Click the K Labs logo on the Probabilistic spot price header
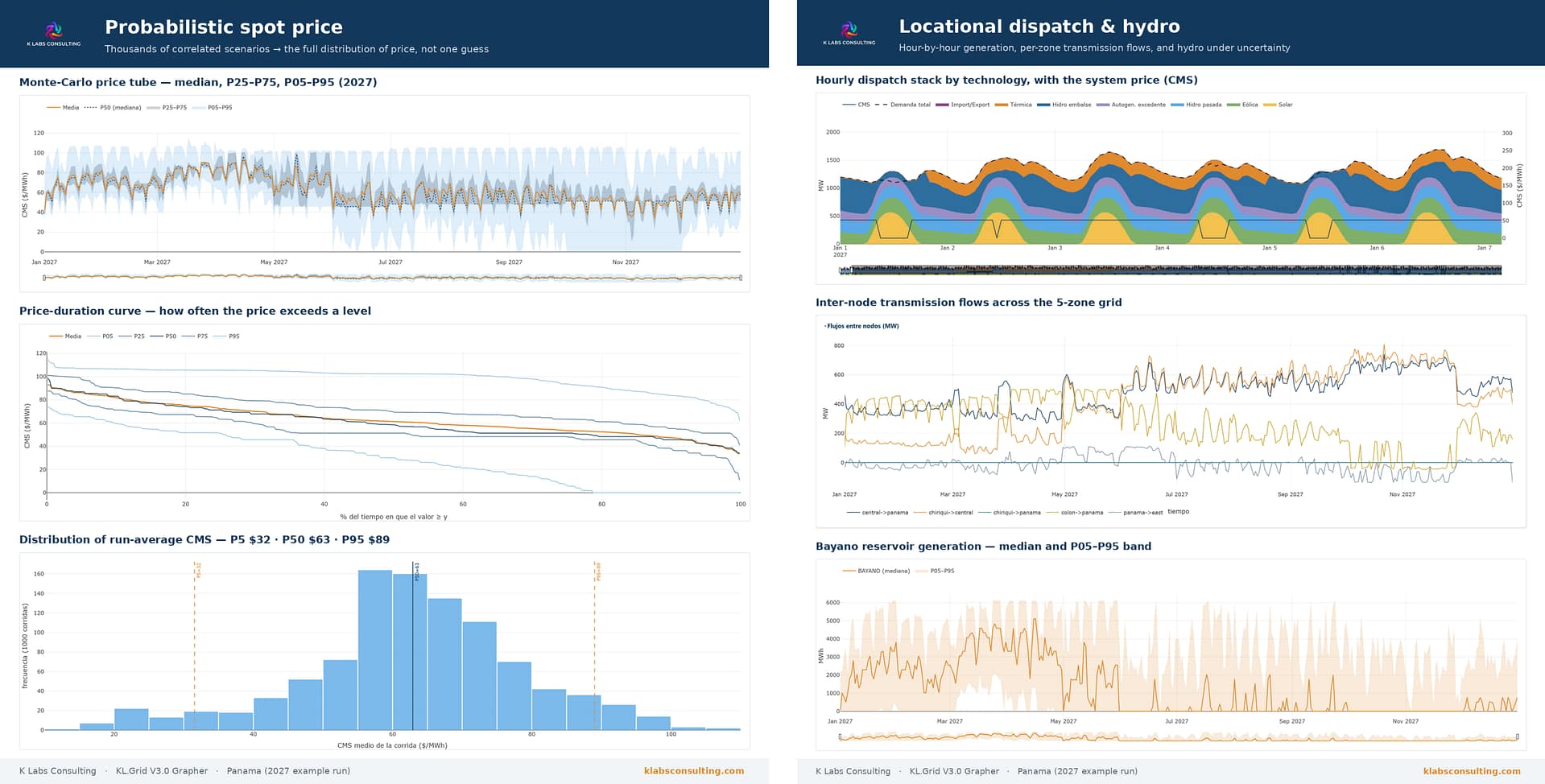This screenshot has height=784, width=1545. [54, 34]
